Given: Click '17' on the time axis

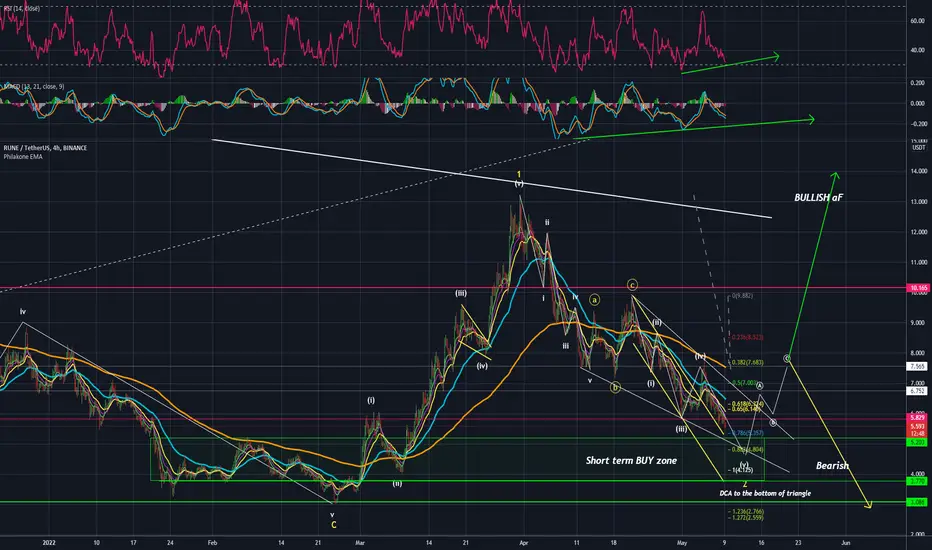Looking at the screenshot, I should pos(133,542).
